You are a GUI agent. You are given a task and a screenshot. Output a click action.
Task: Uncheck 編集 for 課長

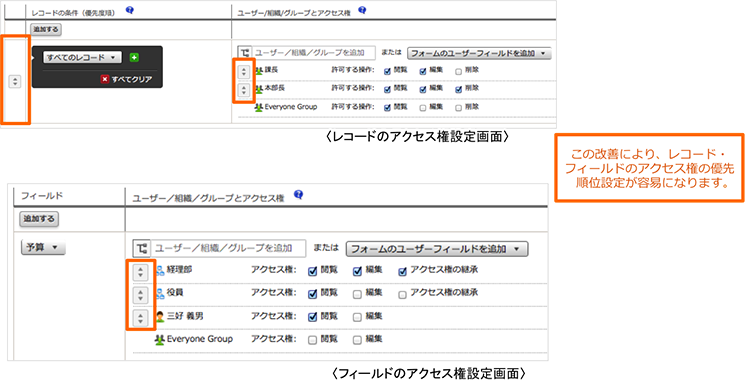tap(423, 72)
